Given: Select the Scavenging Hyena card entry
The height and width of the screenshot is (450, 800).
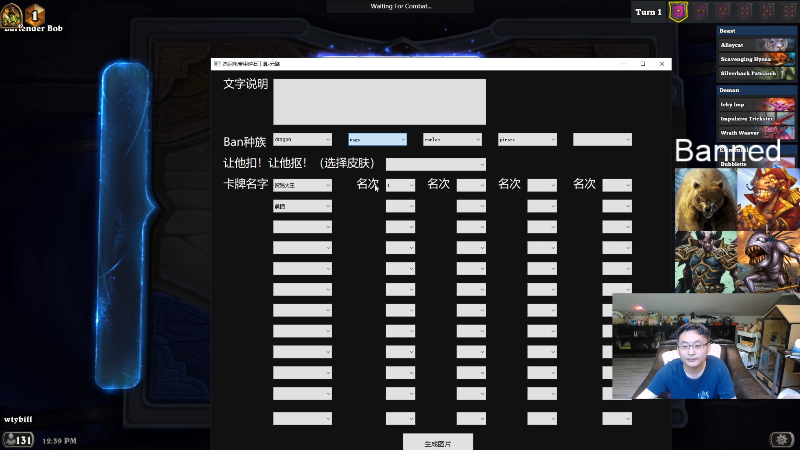Looking at the screenshot, I should tap(757, 59).
